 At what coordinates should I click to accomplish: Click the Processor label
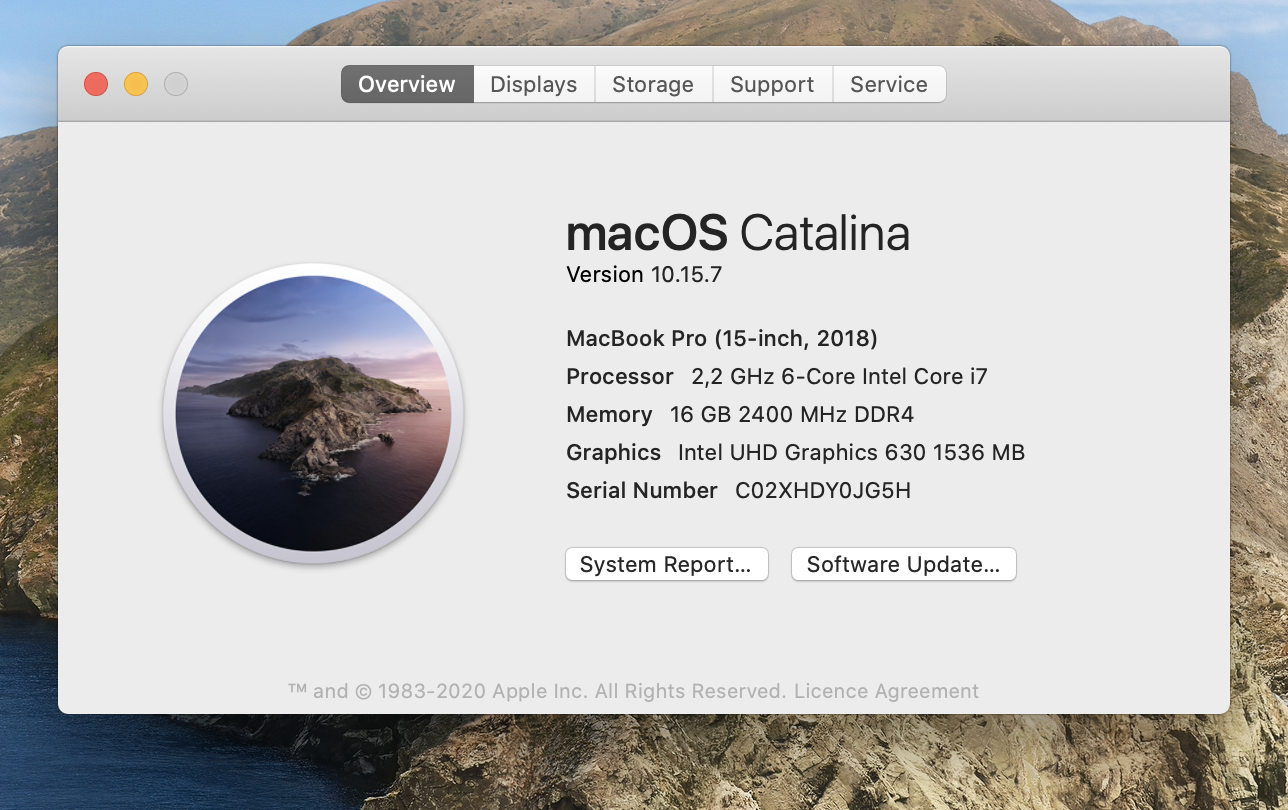pyautogui.click(x=620, y=376)
